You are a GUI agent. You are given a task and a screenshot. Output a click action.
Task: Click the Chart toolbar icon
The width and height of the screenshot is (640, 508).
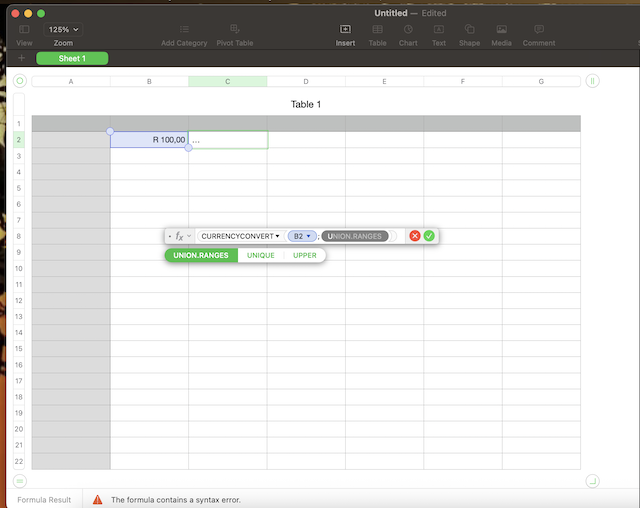(408, 29)
